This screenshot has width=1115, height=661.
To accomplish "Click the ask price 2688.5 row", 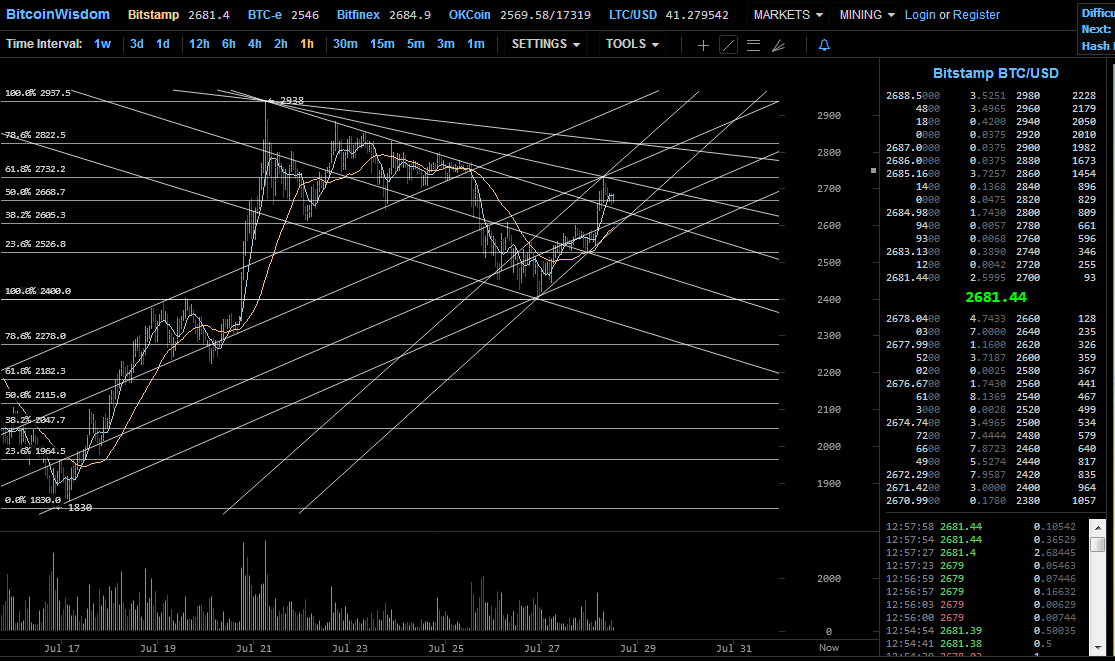I will [991, 95].
